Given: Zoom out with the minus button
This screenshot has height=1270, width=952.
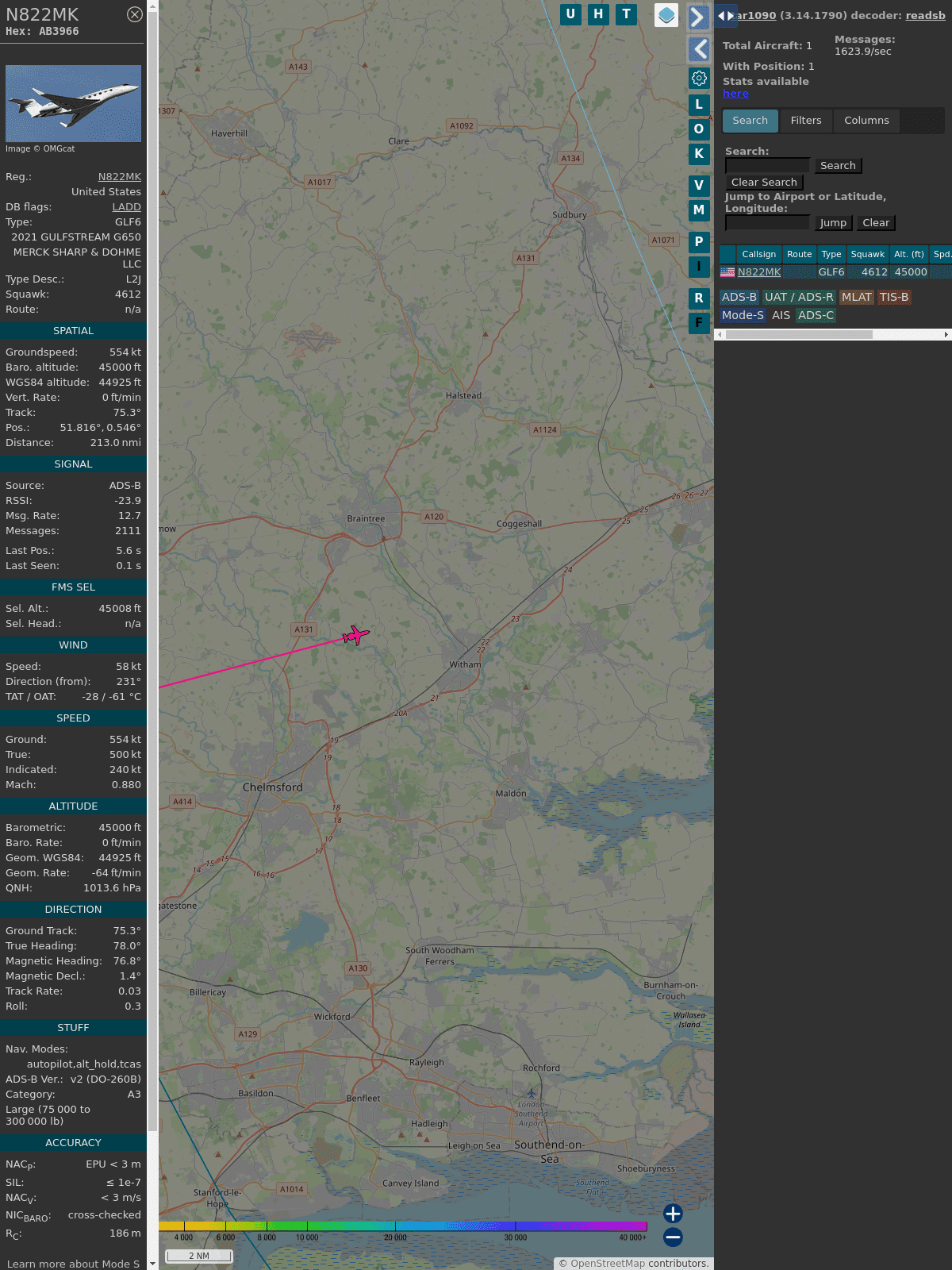Looking at the screenshot, I should [673, 1237].
